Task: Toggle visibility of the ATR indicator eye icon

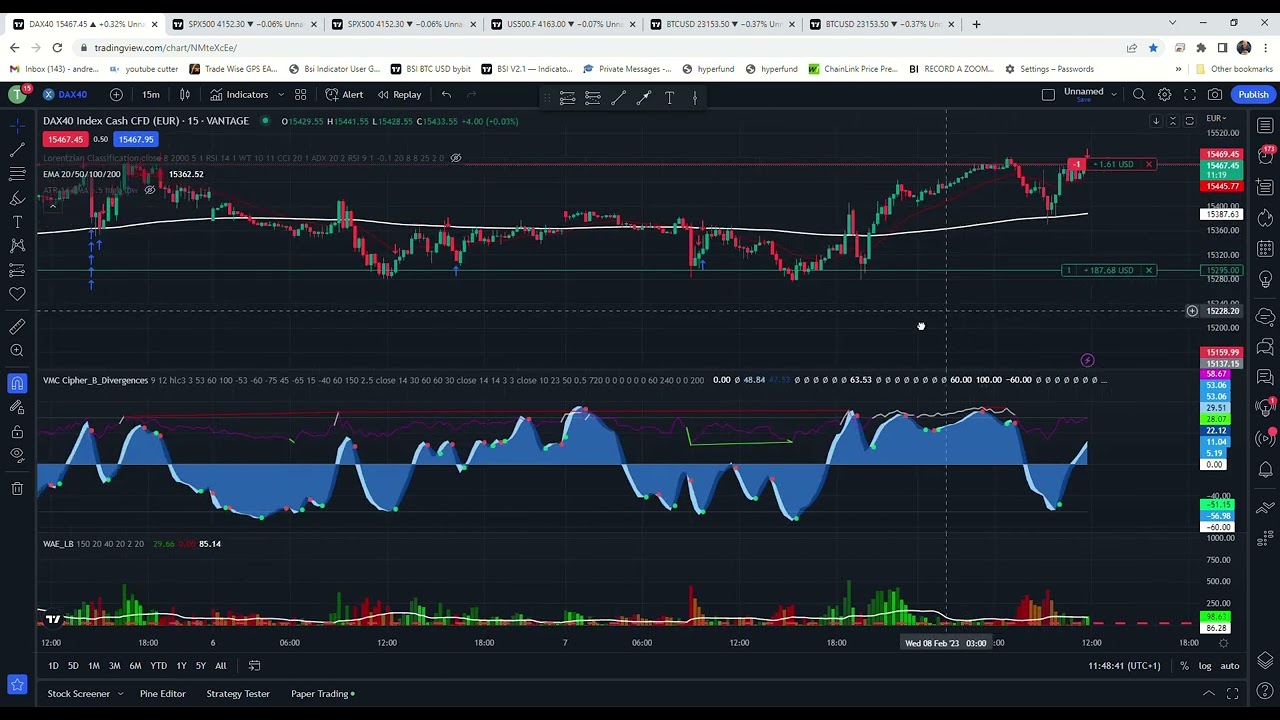Action: [150, 190]
